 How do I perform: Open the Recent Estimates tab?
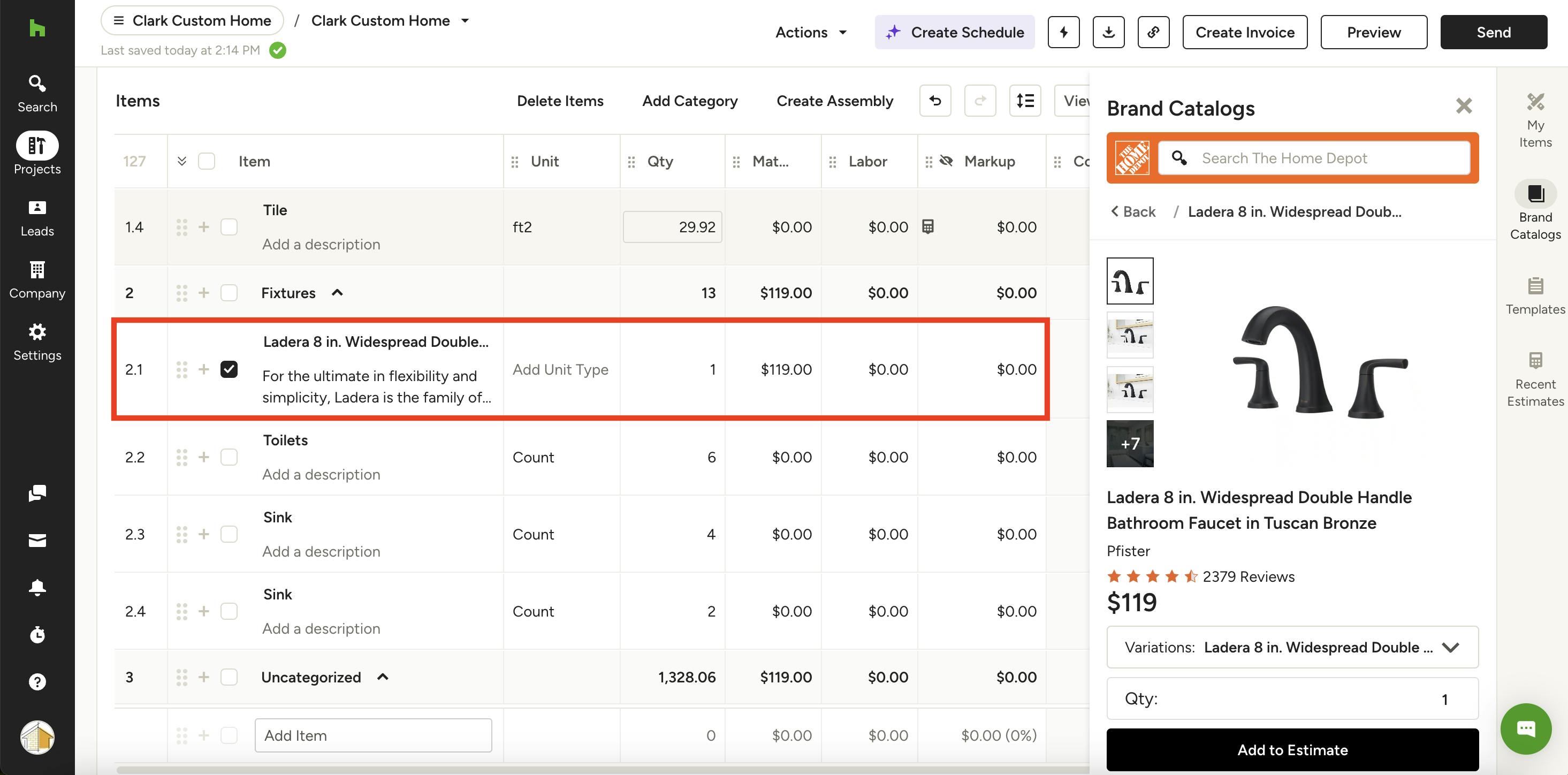[1535, 379]
